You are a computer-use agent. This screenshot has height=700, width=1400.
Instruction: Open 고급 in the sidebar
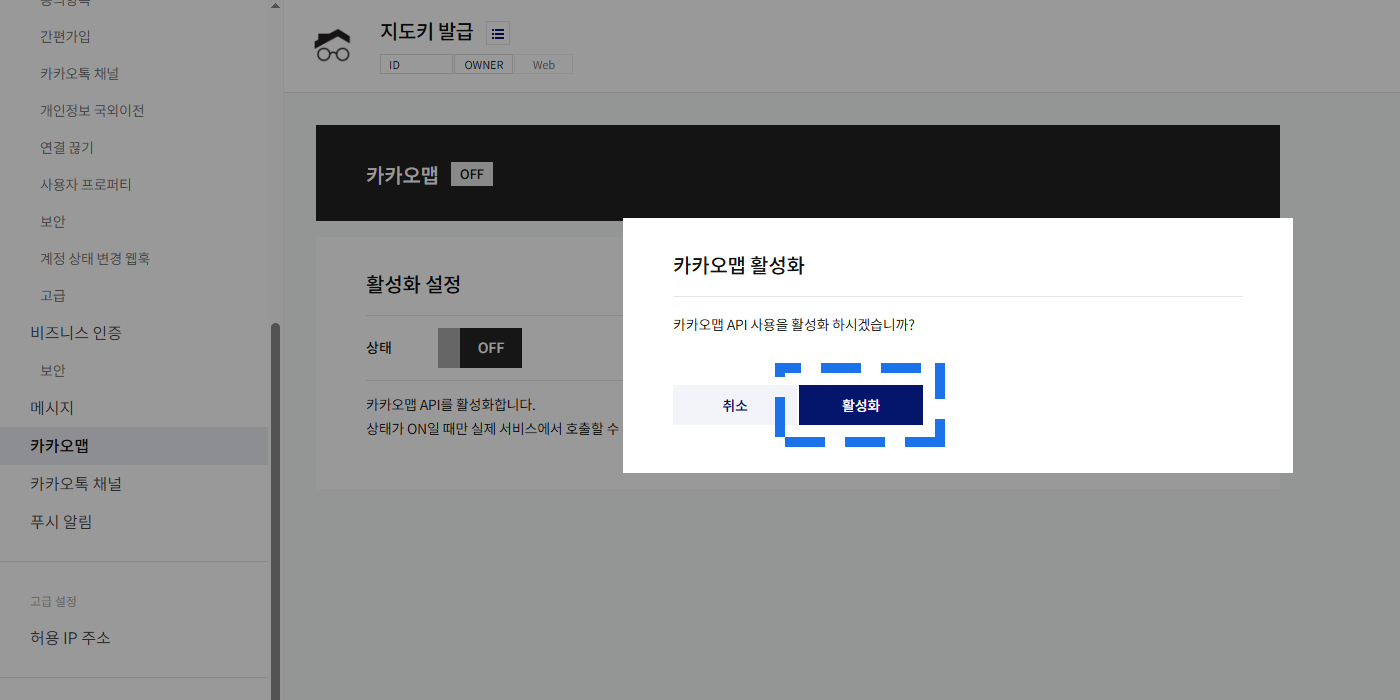pos(53,296)
